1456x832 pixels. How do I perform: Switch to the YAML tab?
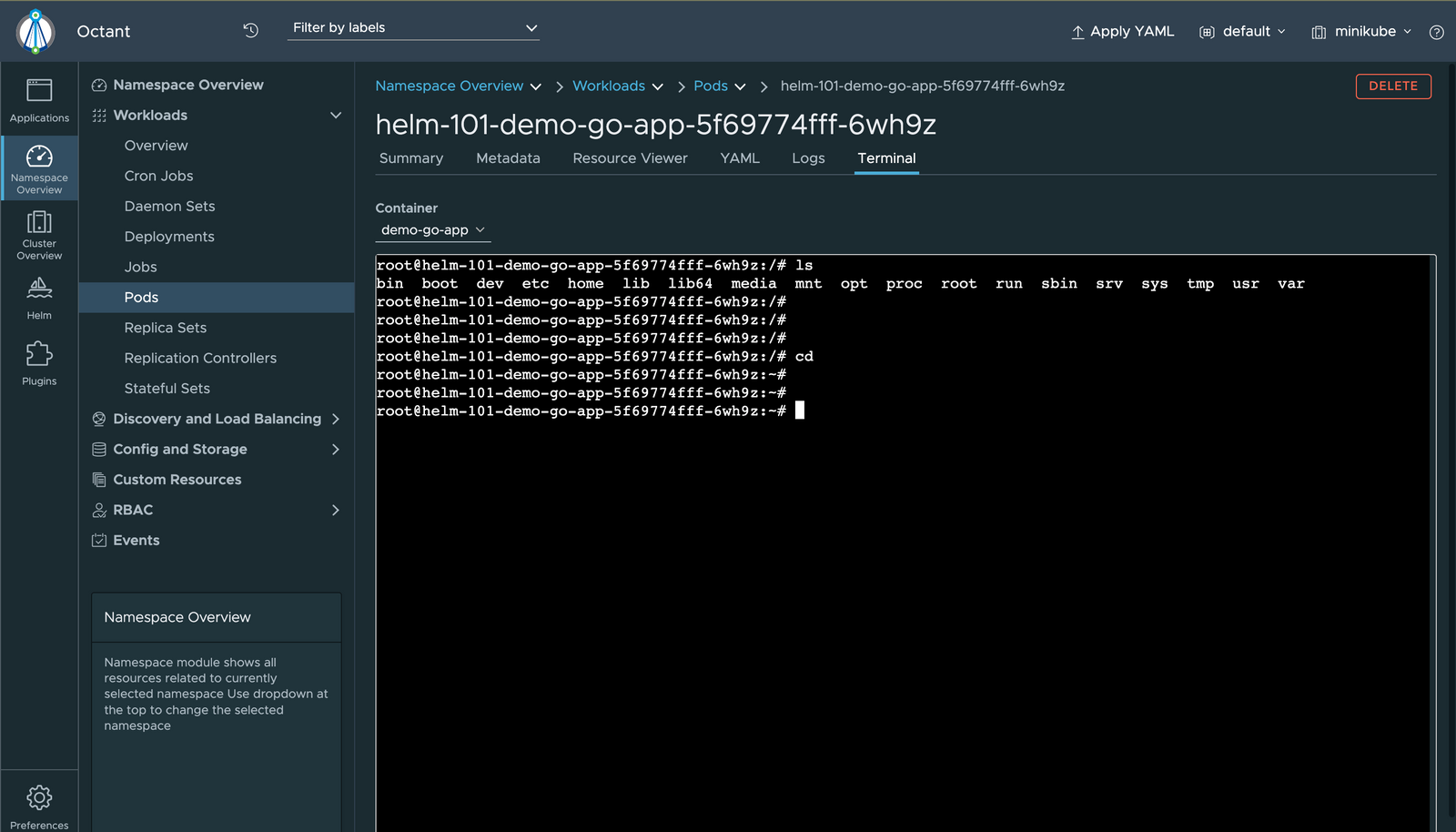(739, 157)
